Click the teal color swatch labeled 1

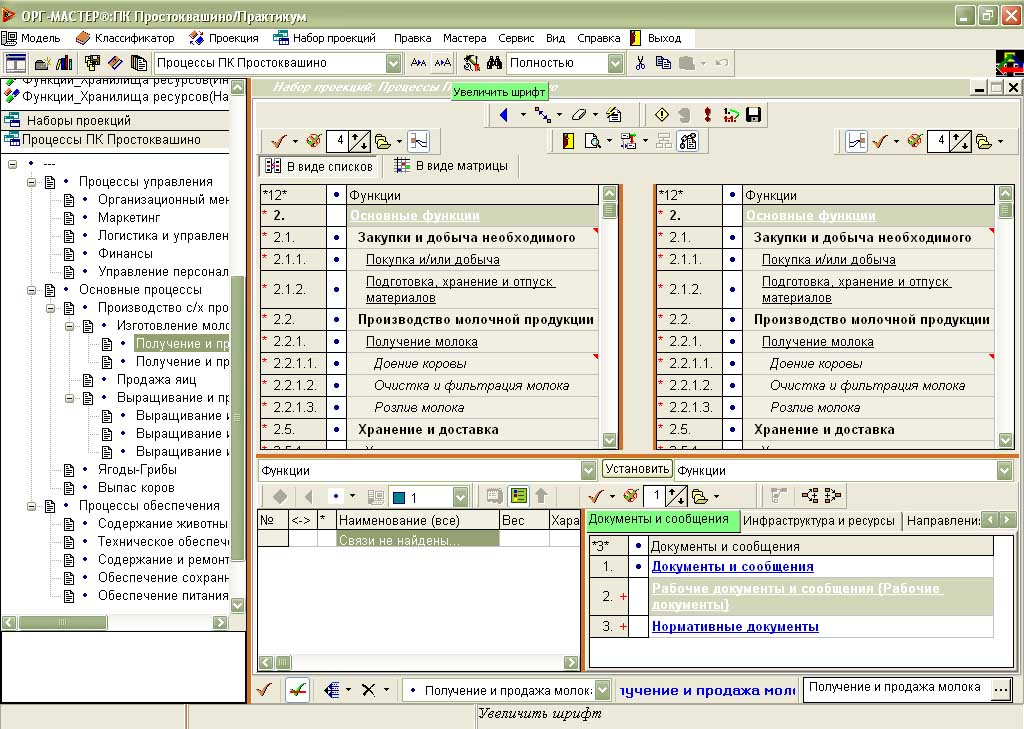(x=400, y=498)
